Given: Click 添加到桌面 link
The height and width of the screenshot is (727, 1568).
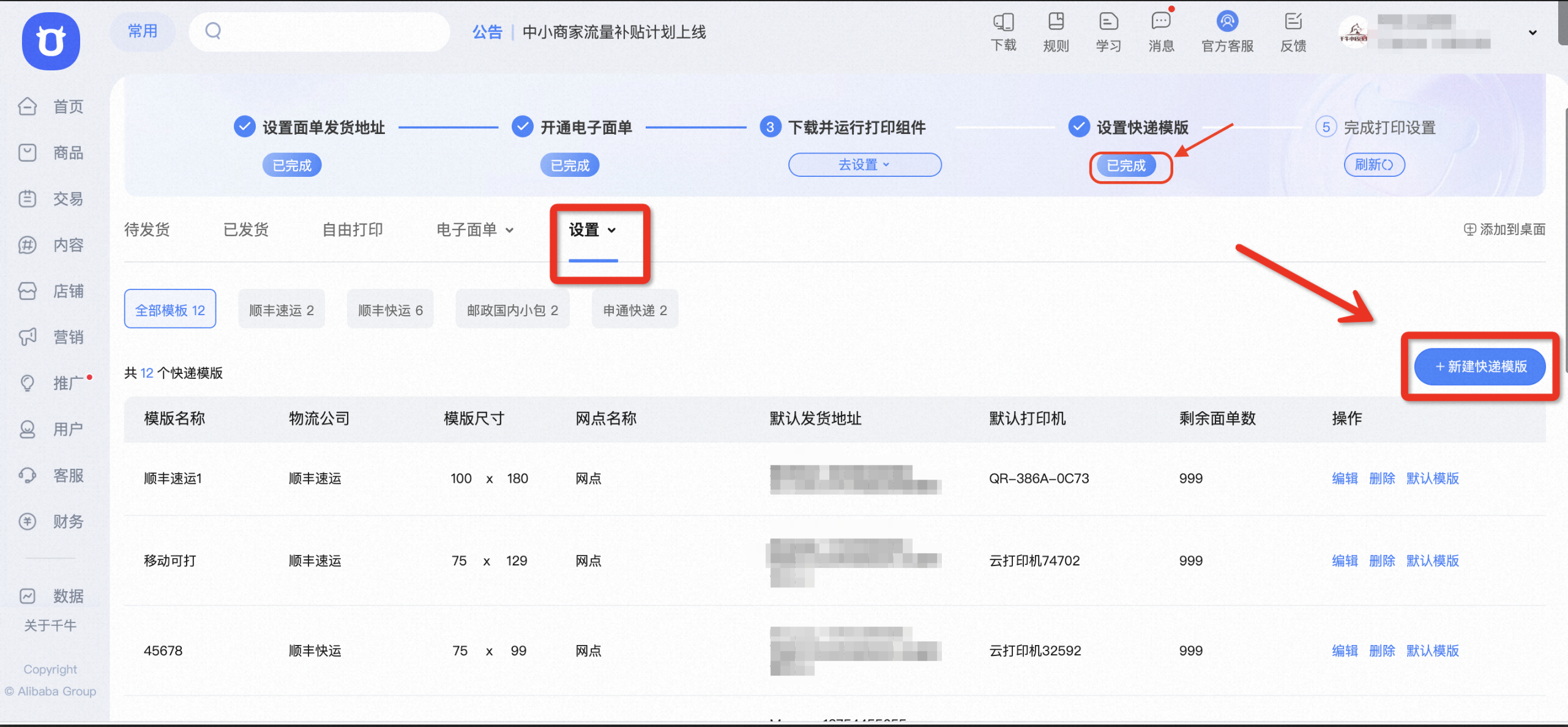Looking at the screenshot, I should tap(1504, 229).
